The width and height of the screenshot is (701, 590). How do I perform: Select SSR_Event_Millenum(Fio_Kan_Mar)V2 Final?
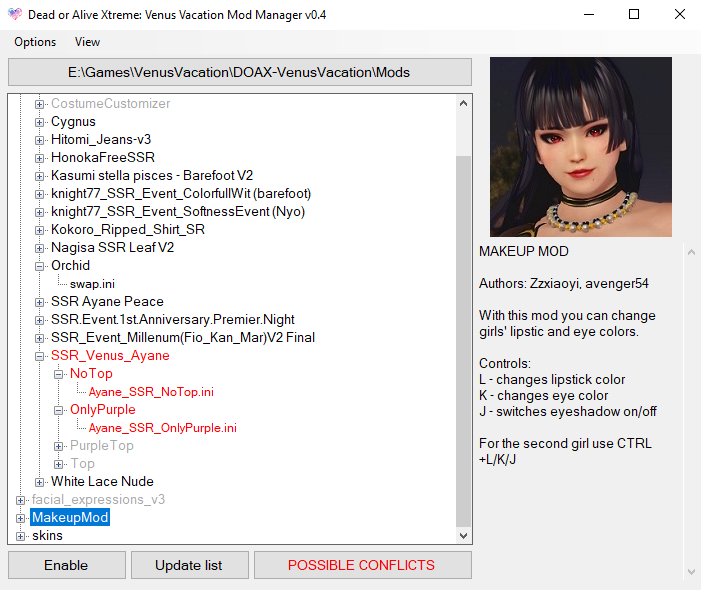point(183,337)
